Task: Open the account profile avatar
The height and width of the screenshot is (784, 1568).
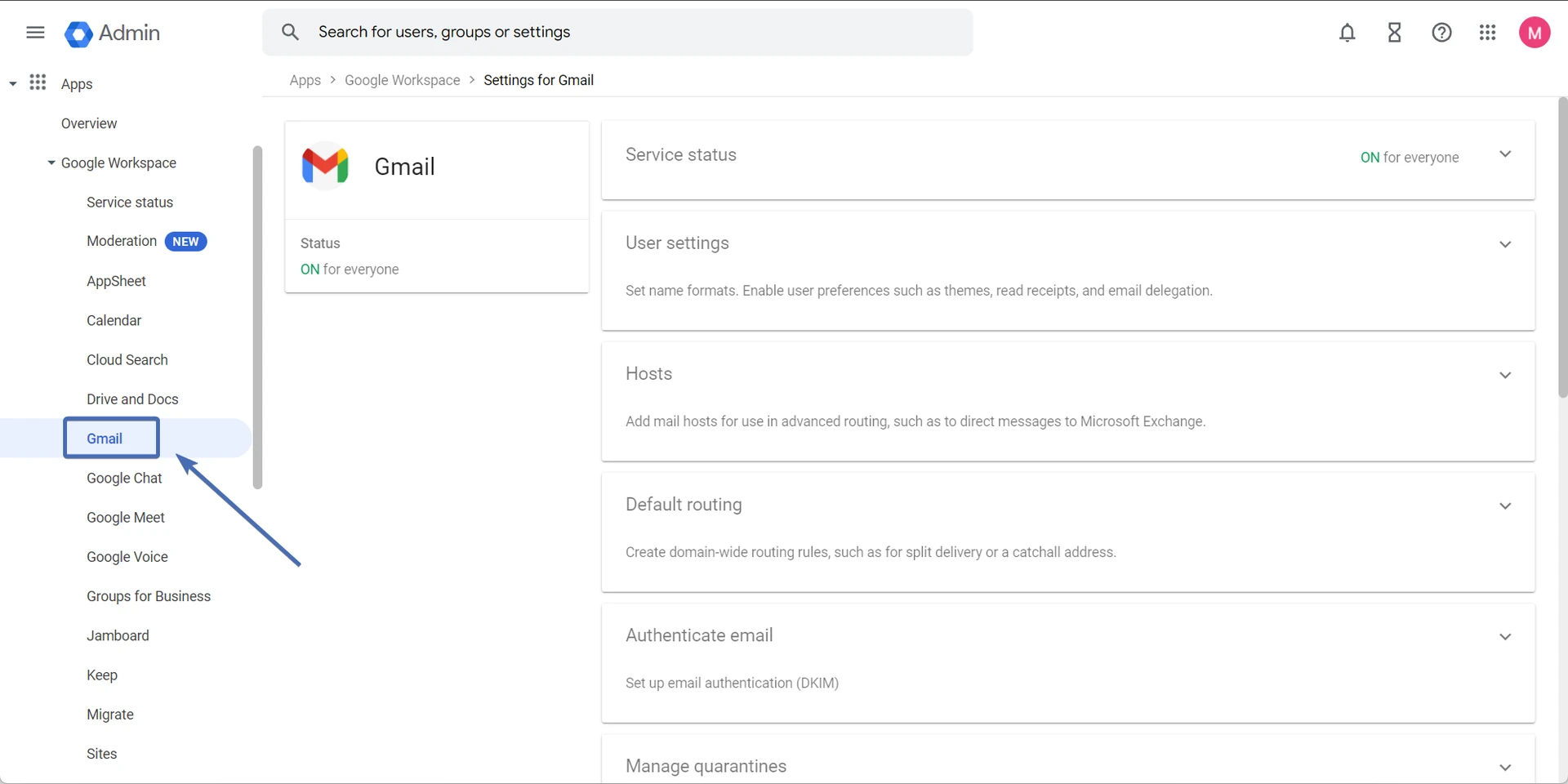Action: (1534, 33)
